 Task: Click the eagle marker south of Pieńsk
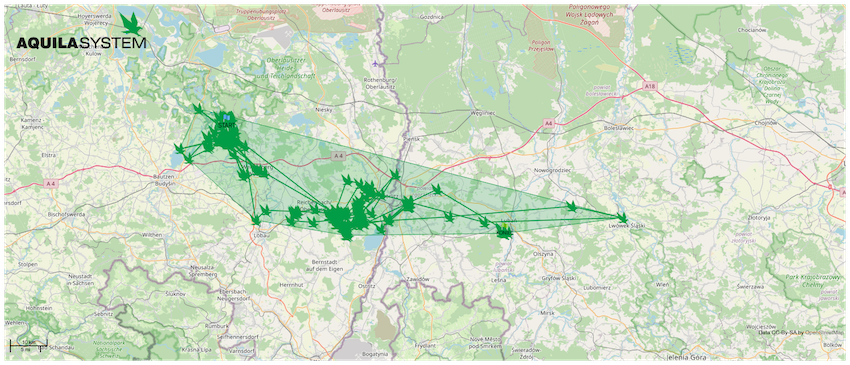coord(395,175)
